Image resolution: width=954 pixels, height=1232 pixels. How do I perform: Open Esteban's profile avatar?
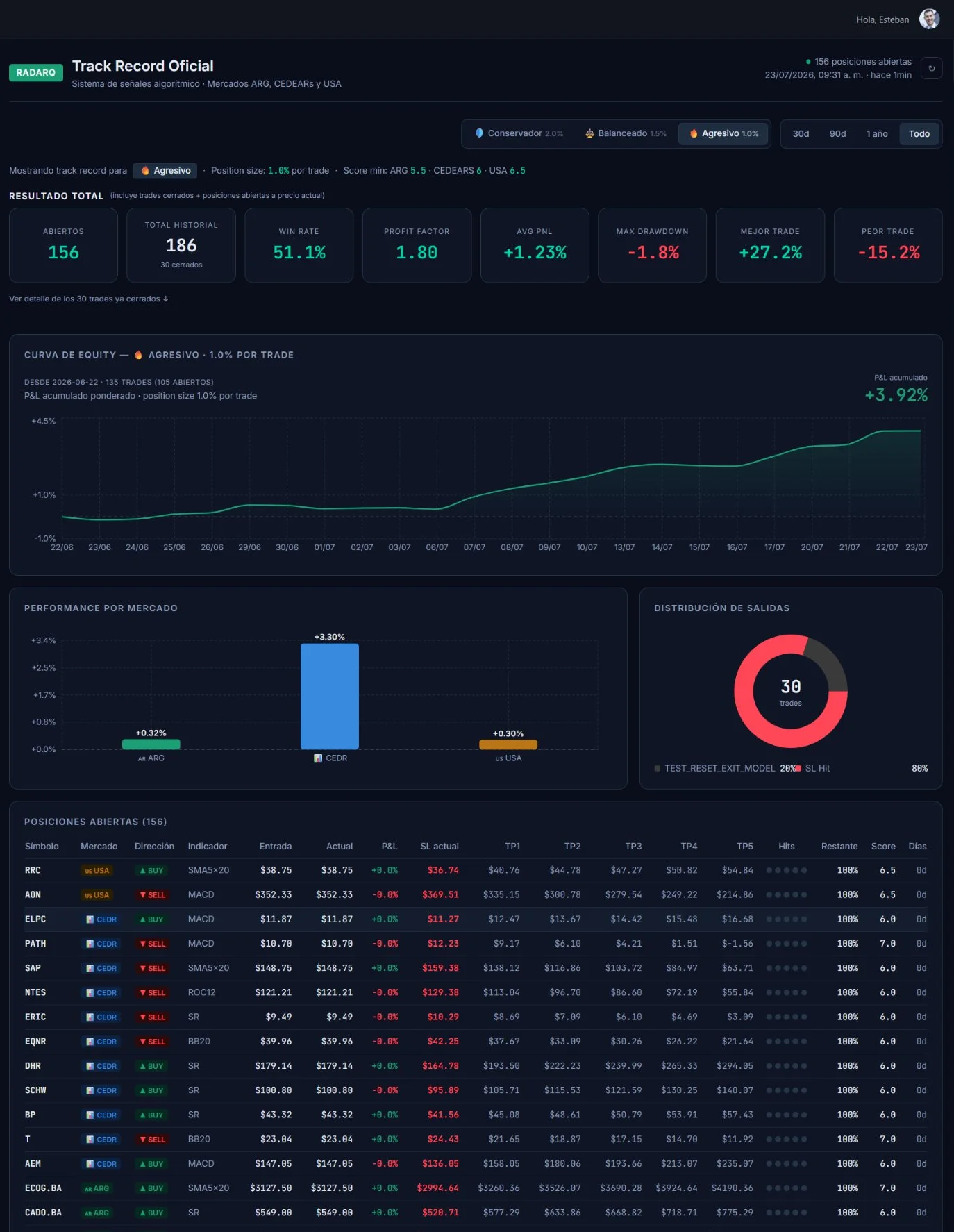[x=929, y=19]
